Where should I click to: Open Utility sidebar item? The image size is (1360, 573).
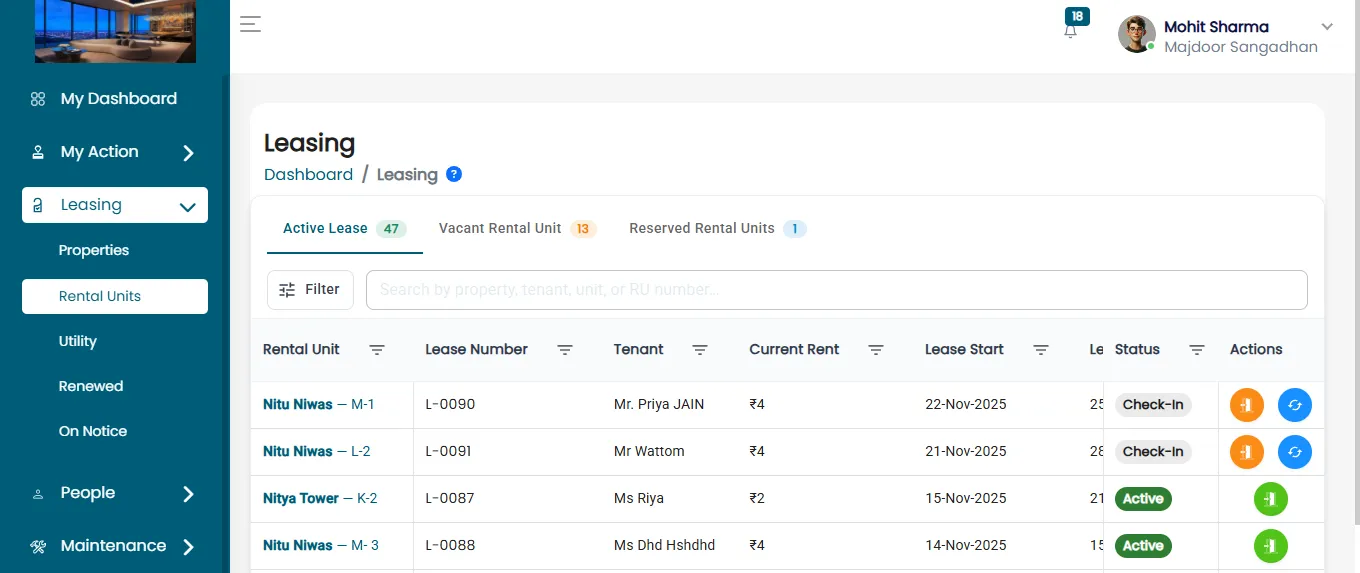pyautogui.click(x=78, y=341)
